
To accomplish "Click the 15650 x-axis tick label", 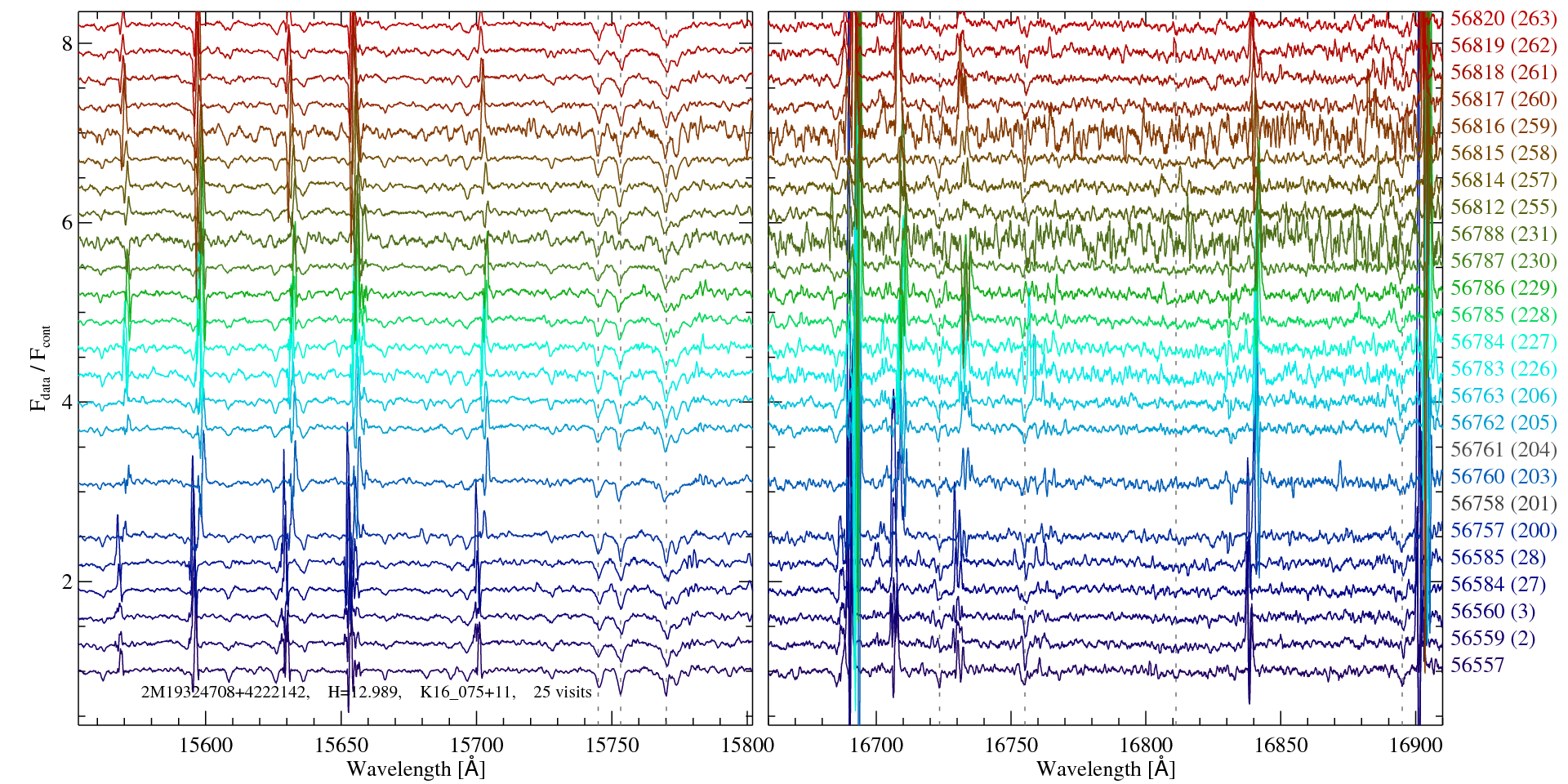I will pyautogui.click(x=341, y=746).
